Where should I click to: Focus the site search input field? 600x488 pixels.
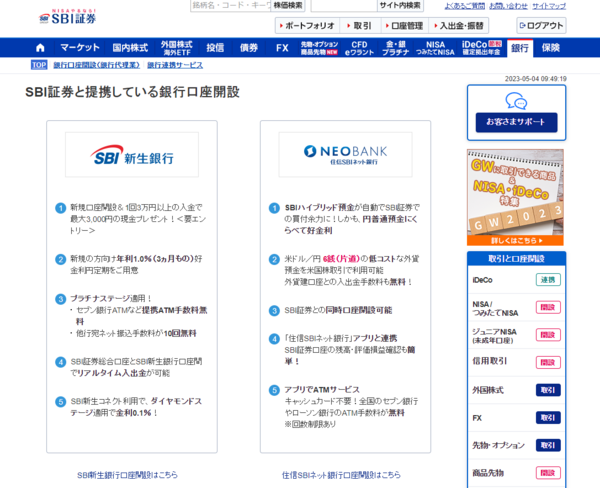[344, 5]
